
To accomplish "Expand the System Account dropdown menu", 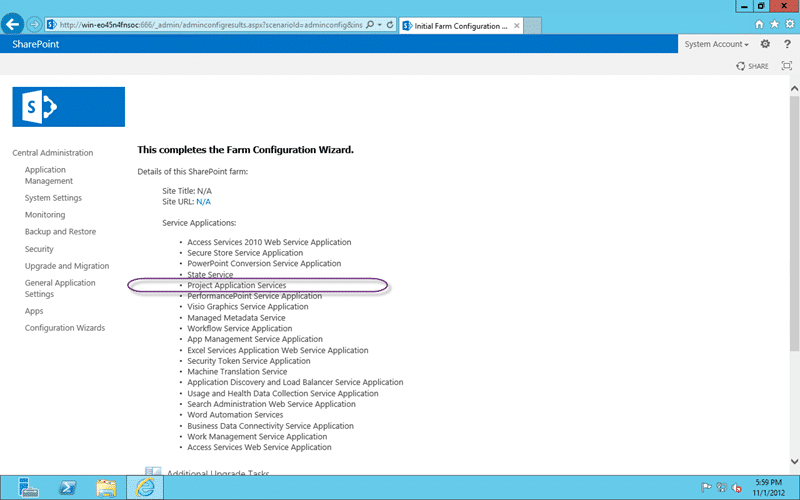I will point(716,44).
